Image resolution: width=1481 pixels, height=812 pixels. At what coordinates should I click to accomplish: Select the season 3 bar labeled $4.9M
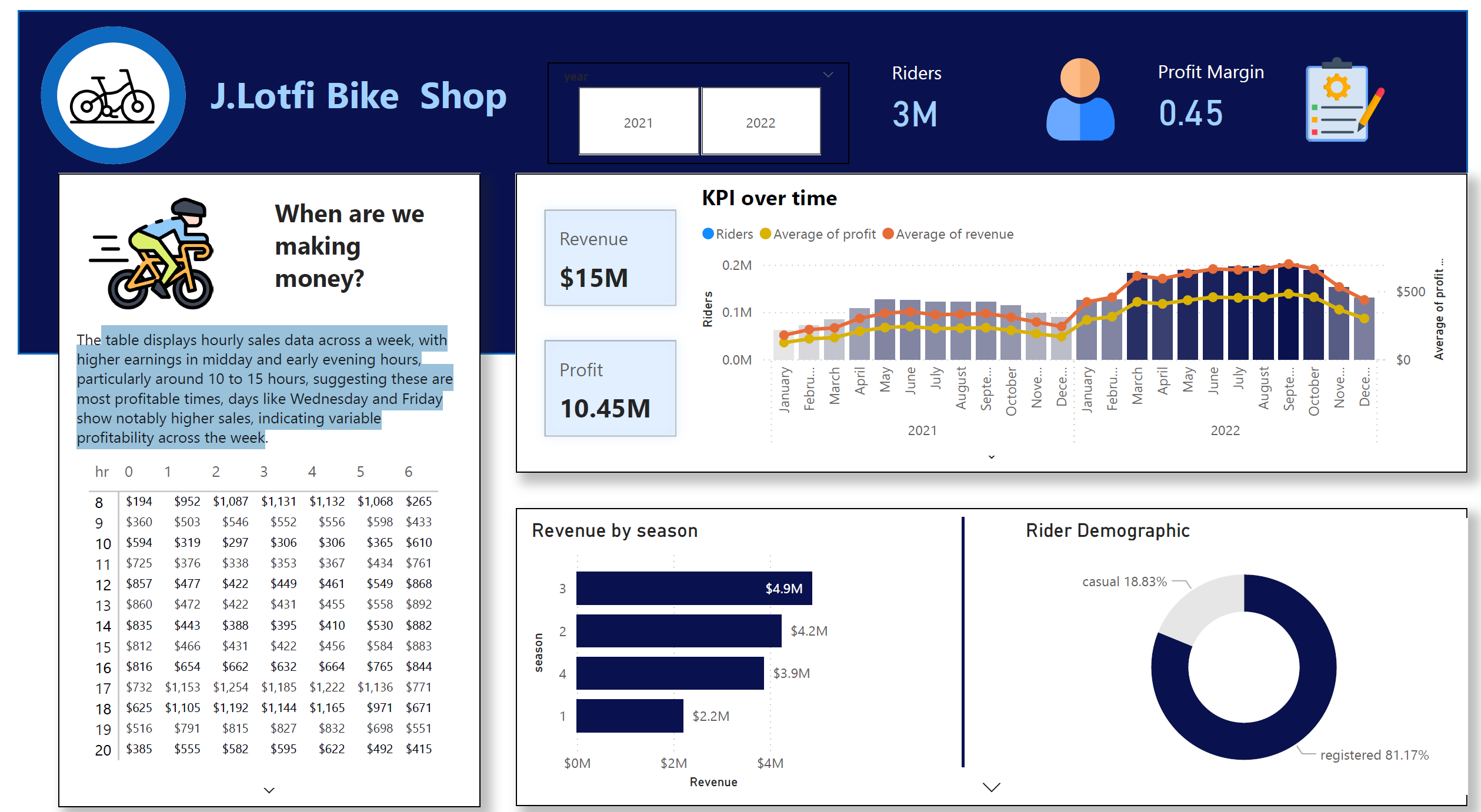(x=693, y=588)
